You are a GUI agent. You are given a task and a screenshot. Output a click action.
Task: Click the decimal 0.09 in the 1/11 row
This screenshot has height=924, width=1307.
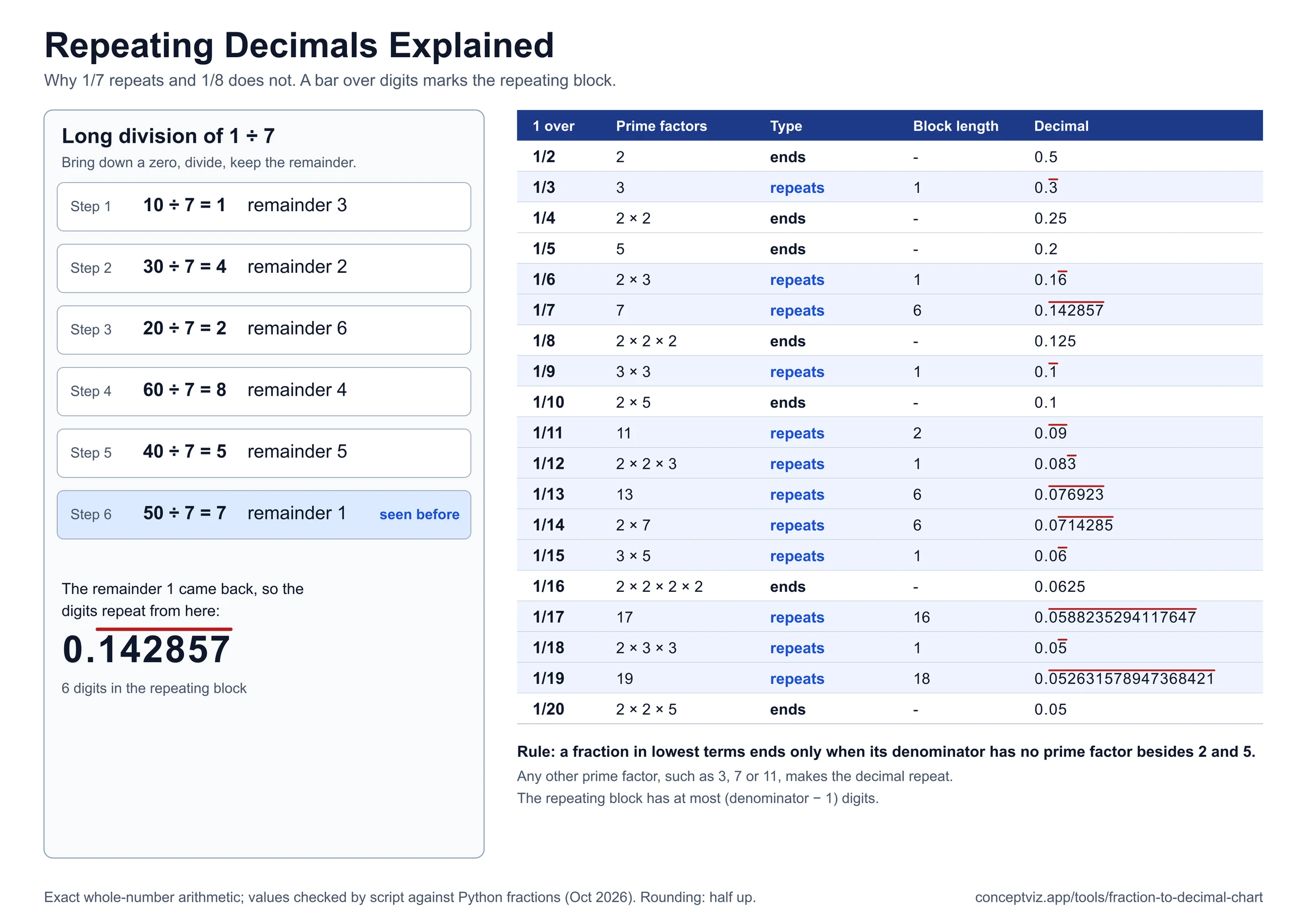1050,432
